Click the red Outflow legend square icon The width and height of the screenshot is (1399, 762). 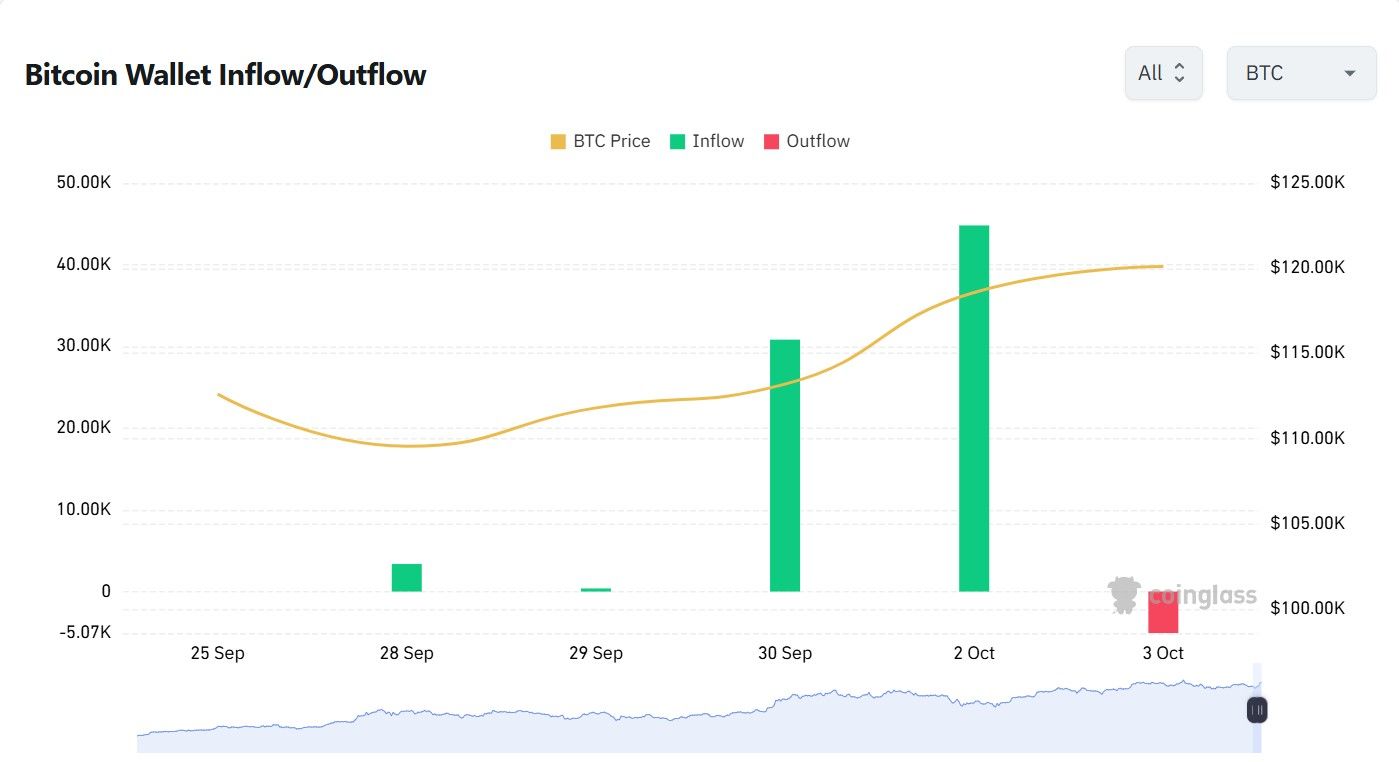(771, 141)
